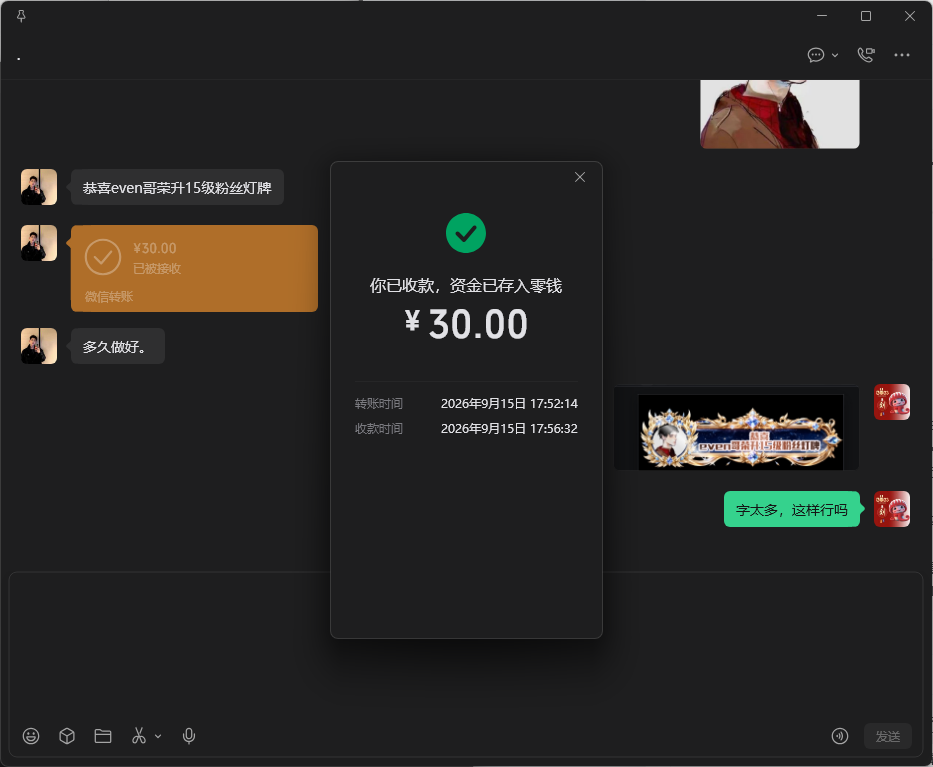
Task: Click the contact avatar beside 多久做好。
Action: tap(39, 346)
